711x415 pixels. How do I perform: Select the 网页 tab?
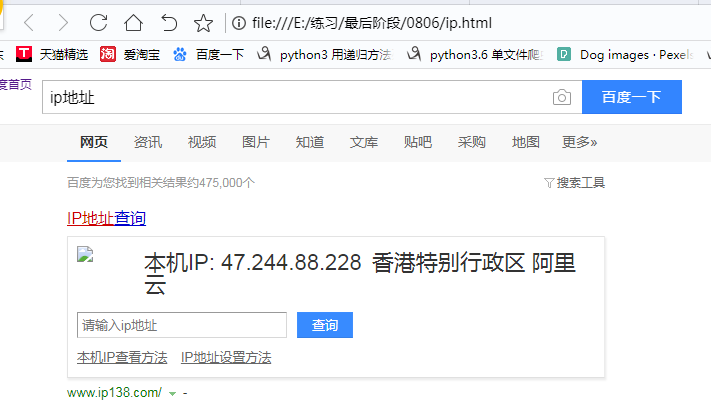(94, 142)
